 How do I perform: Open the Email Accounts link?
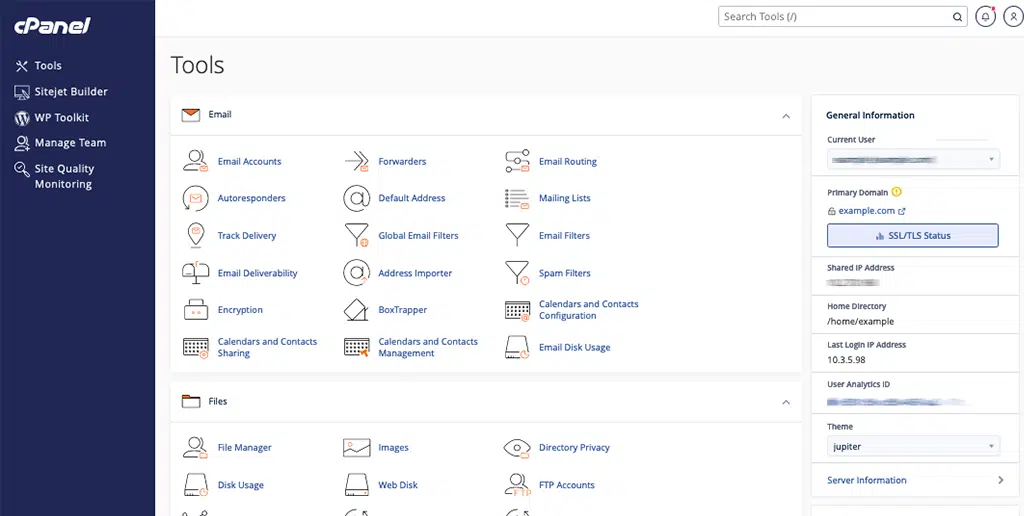tap(249, 161)
